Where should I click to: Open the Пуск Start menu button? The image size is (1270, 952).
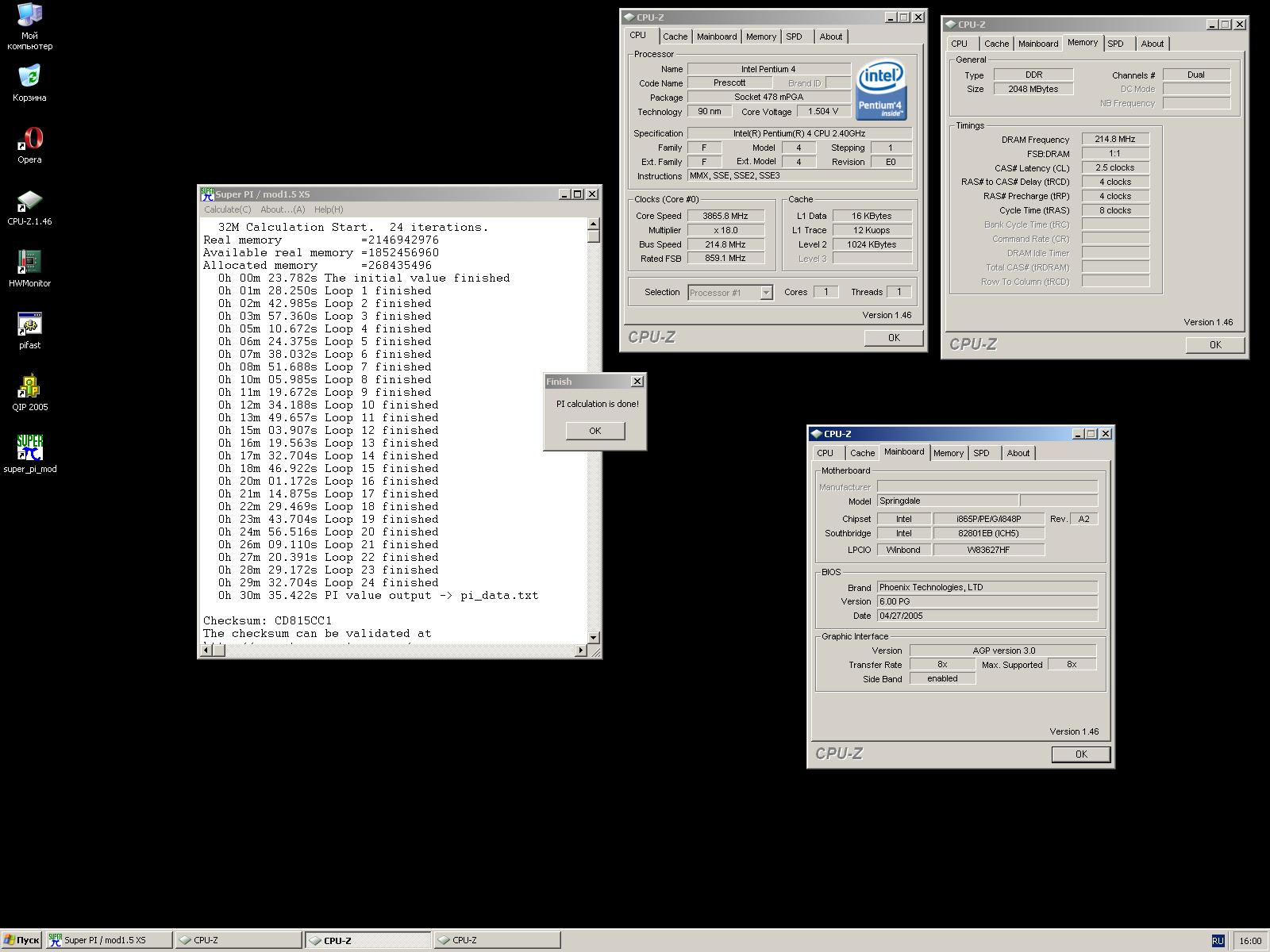coord(21,940)
